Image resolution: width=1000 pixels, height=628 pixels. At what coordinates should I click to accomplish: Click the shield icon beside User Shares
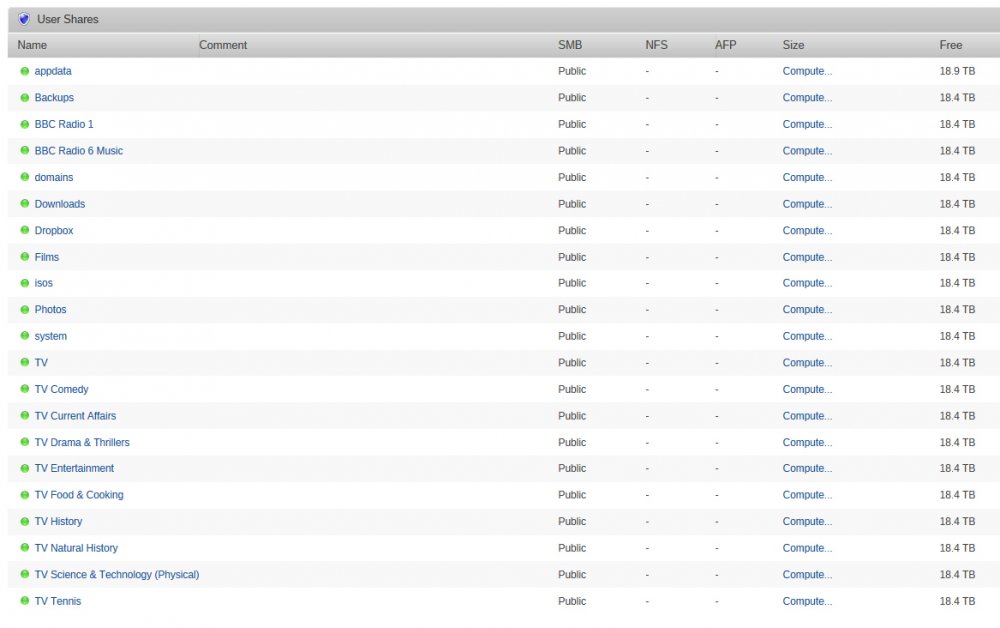(x=24, y=19)
